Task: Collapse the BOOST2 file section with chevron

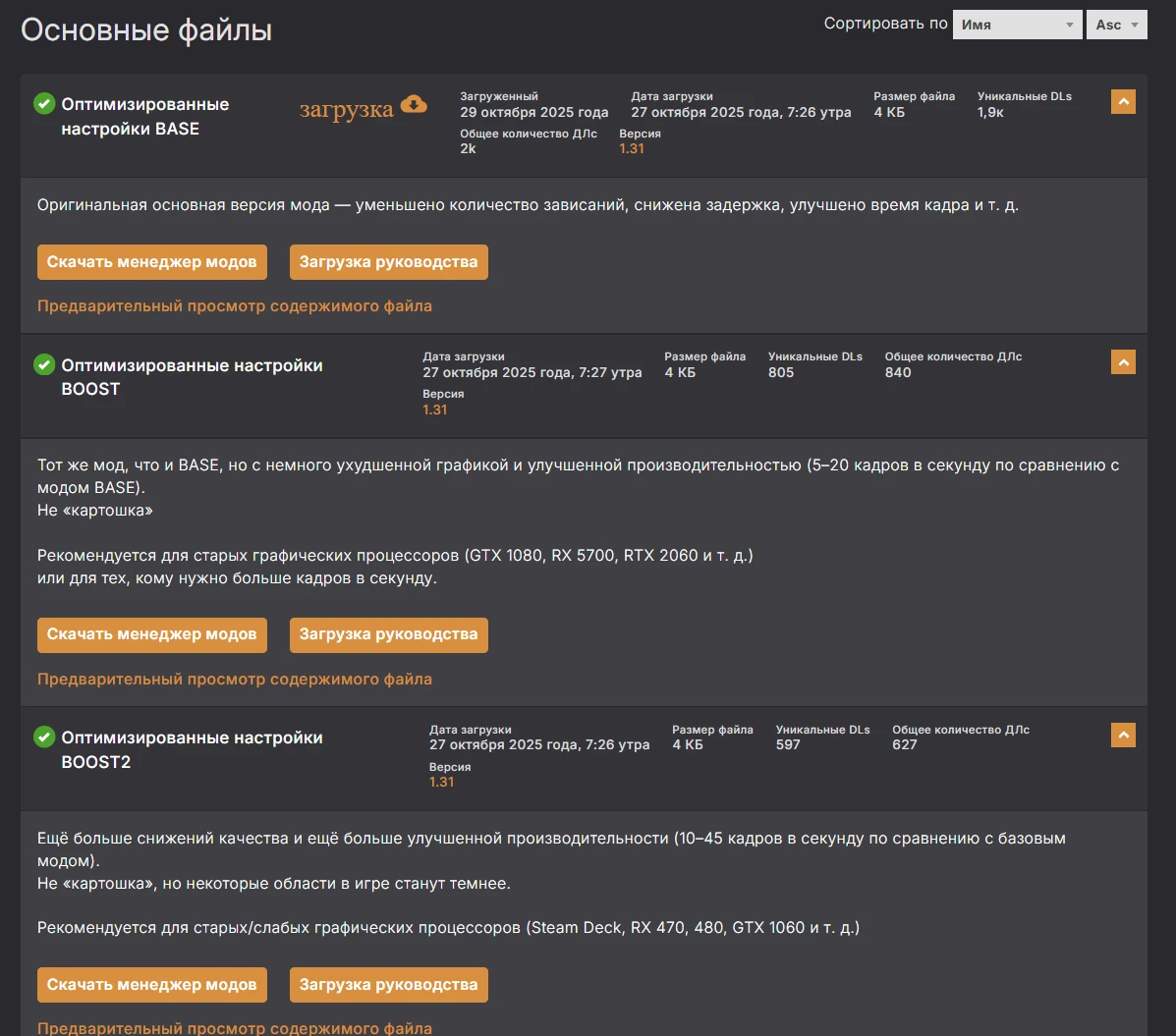Action: click(x=1123, y=735)
